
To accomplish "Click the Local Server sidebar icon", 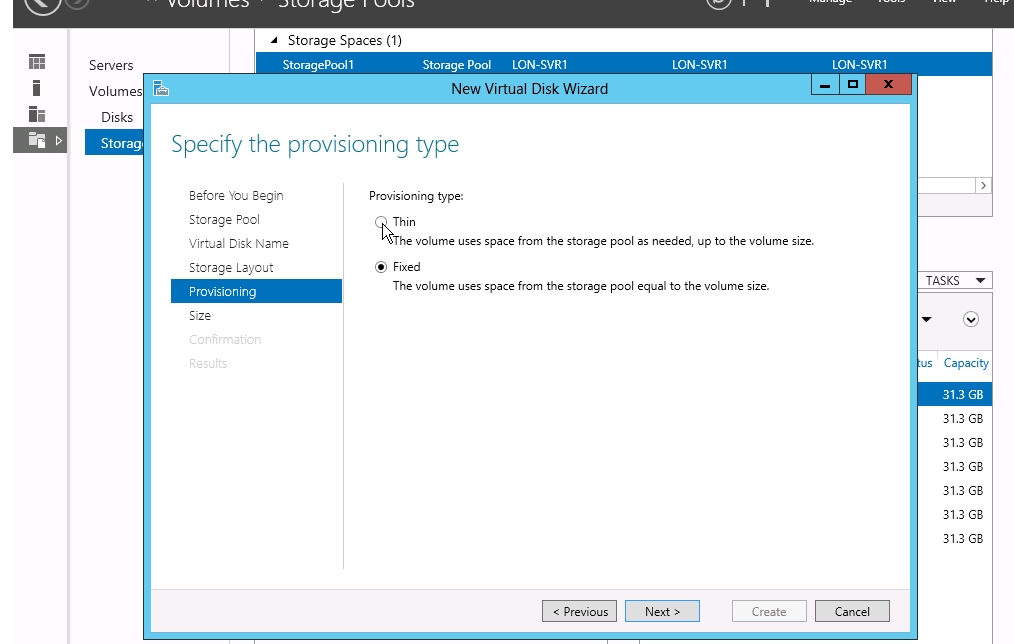I will click(37, 88).
